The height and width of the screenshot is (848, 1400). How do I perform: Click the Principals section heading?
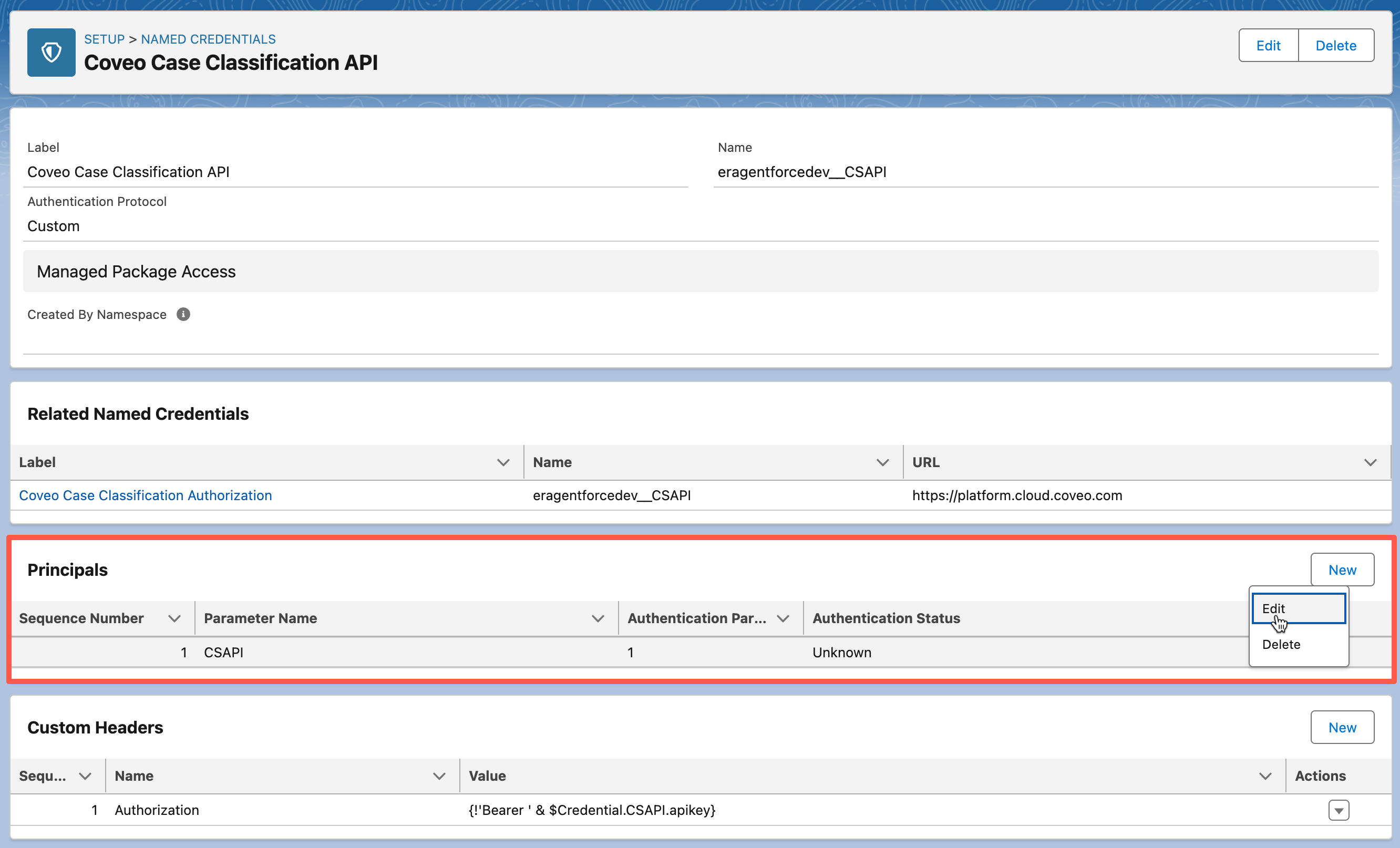coord(68,570)
